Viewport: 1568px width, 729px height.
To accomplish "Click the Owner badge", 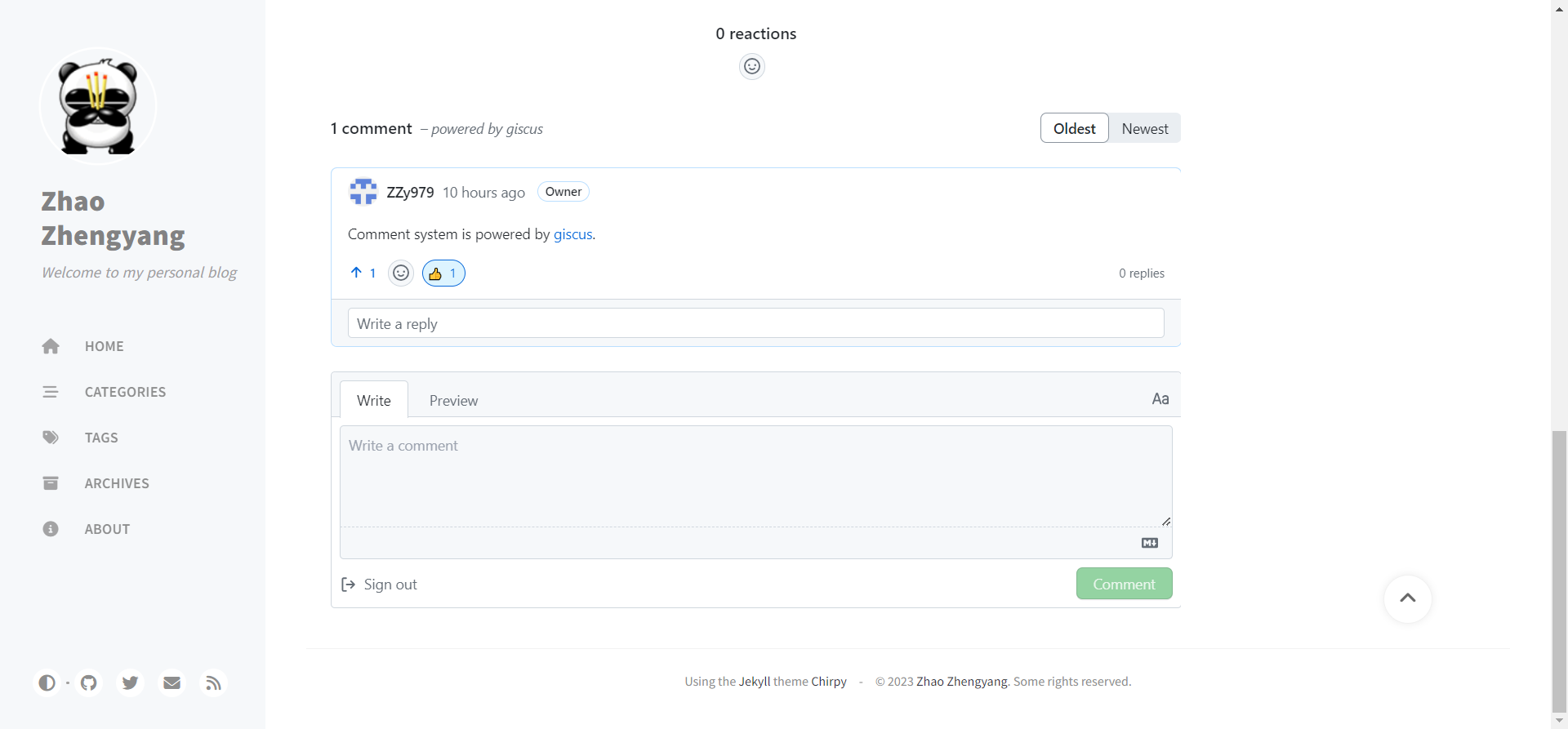I will (x=563, y=192).
